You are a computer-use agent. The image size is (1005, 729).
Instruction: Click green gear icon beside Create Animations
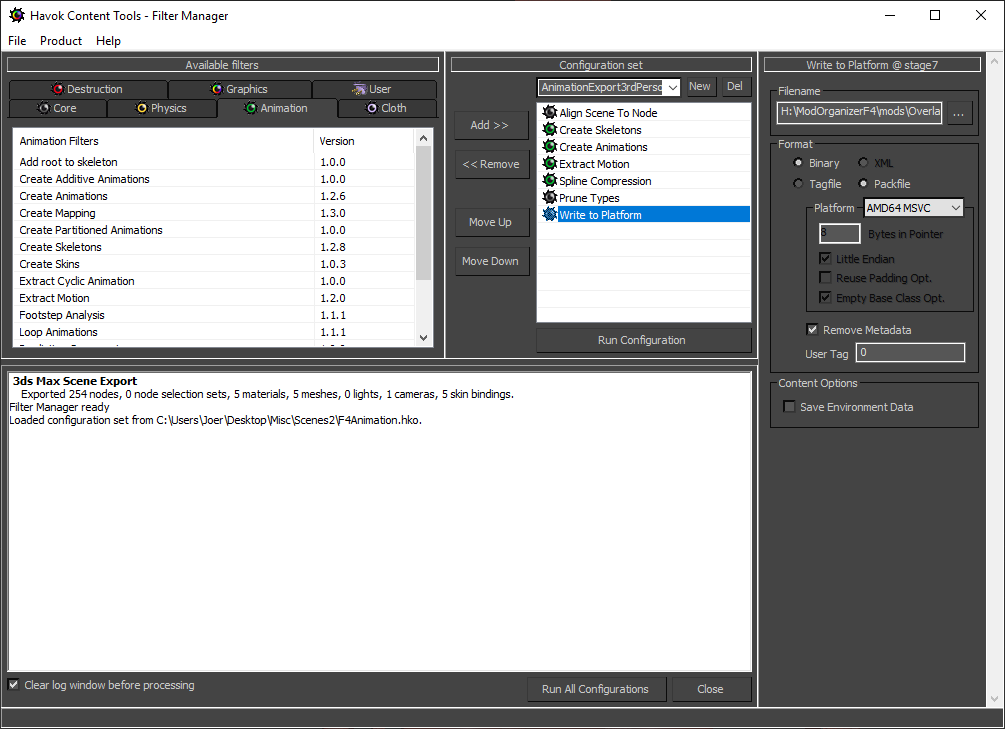click(549, 146)
